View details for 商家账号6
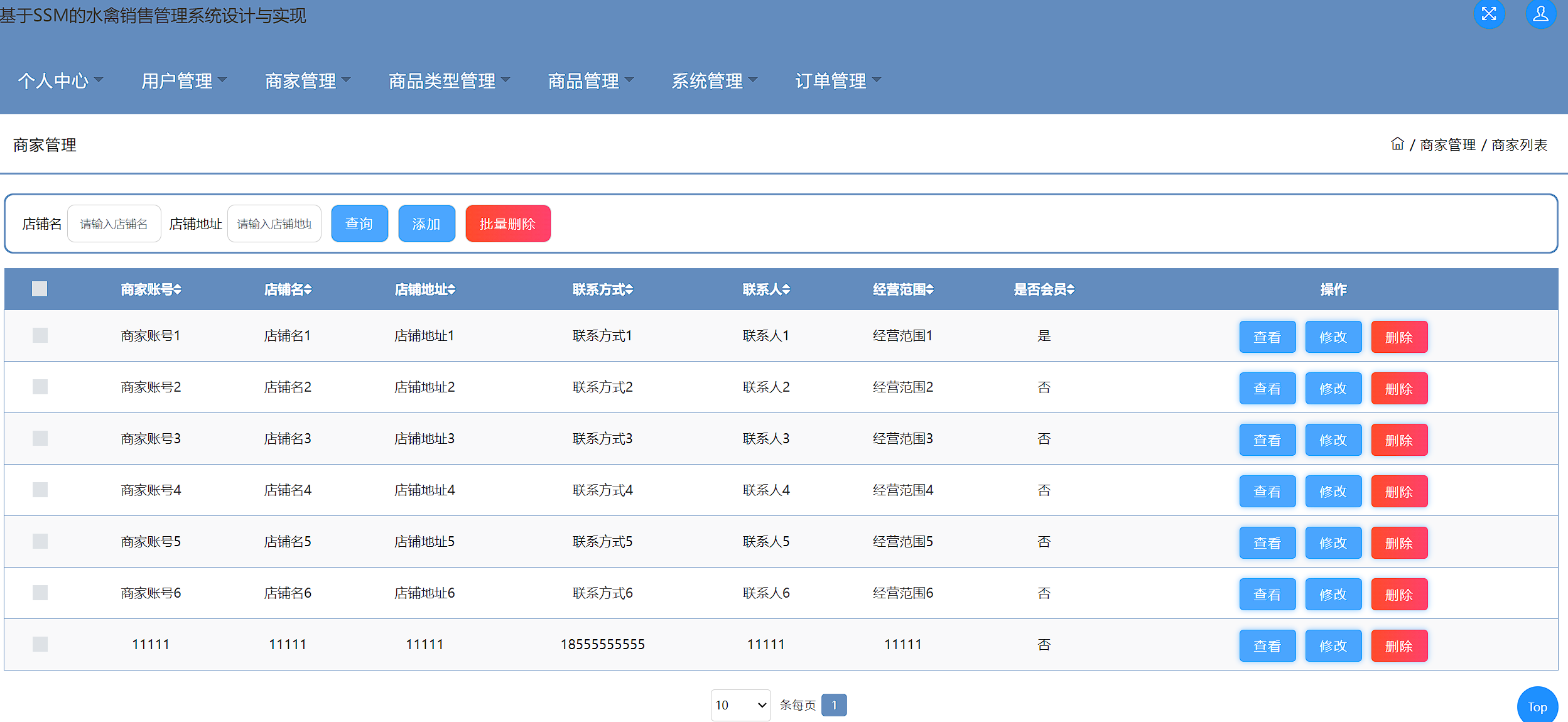 click(1268, 595)
